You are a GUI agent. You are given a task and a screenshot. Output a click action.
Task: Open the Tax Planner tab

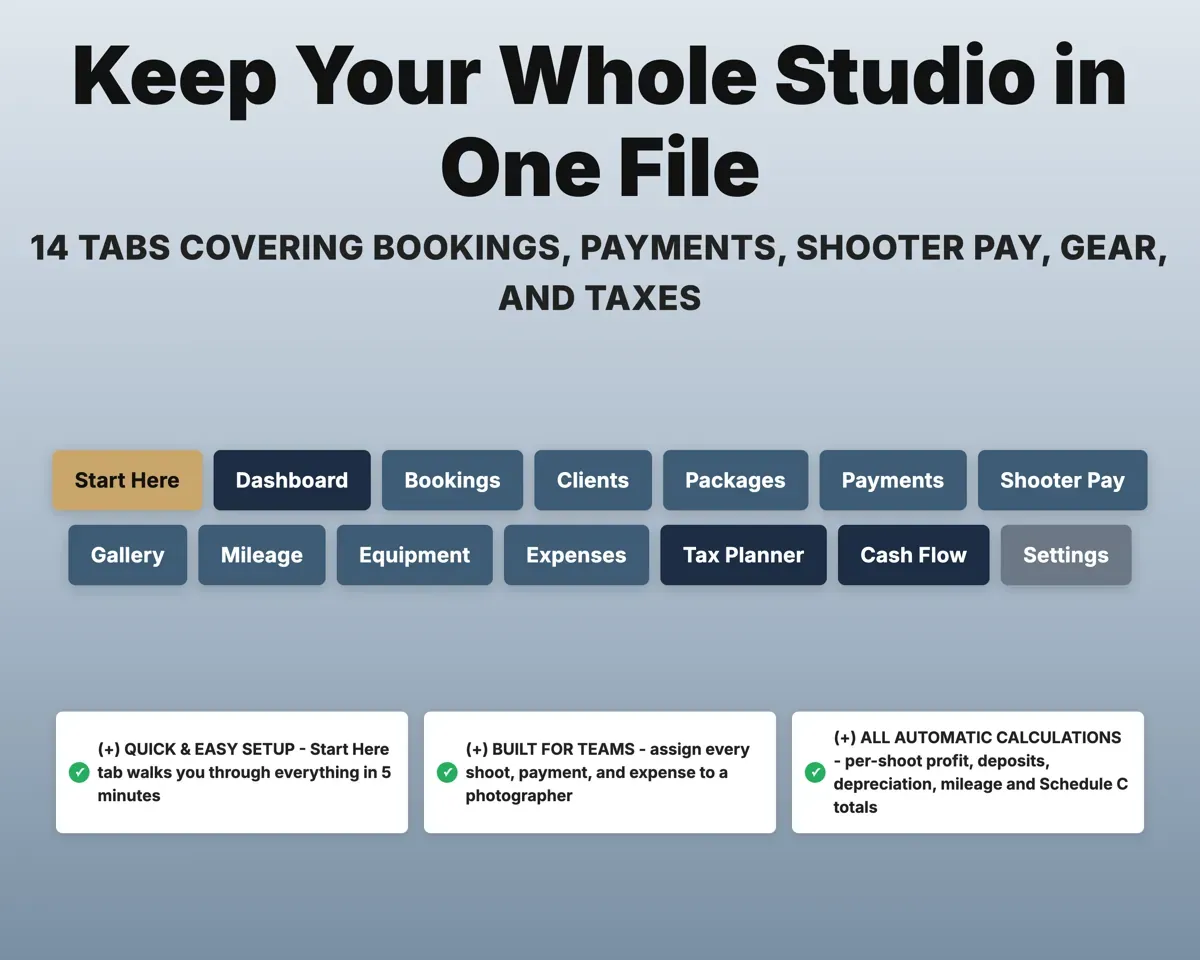743,555
